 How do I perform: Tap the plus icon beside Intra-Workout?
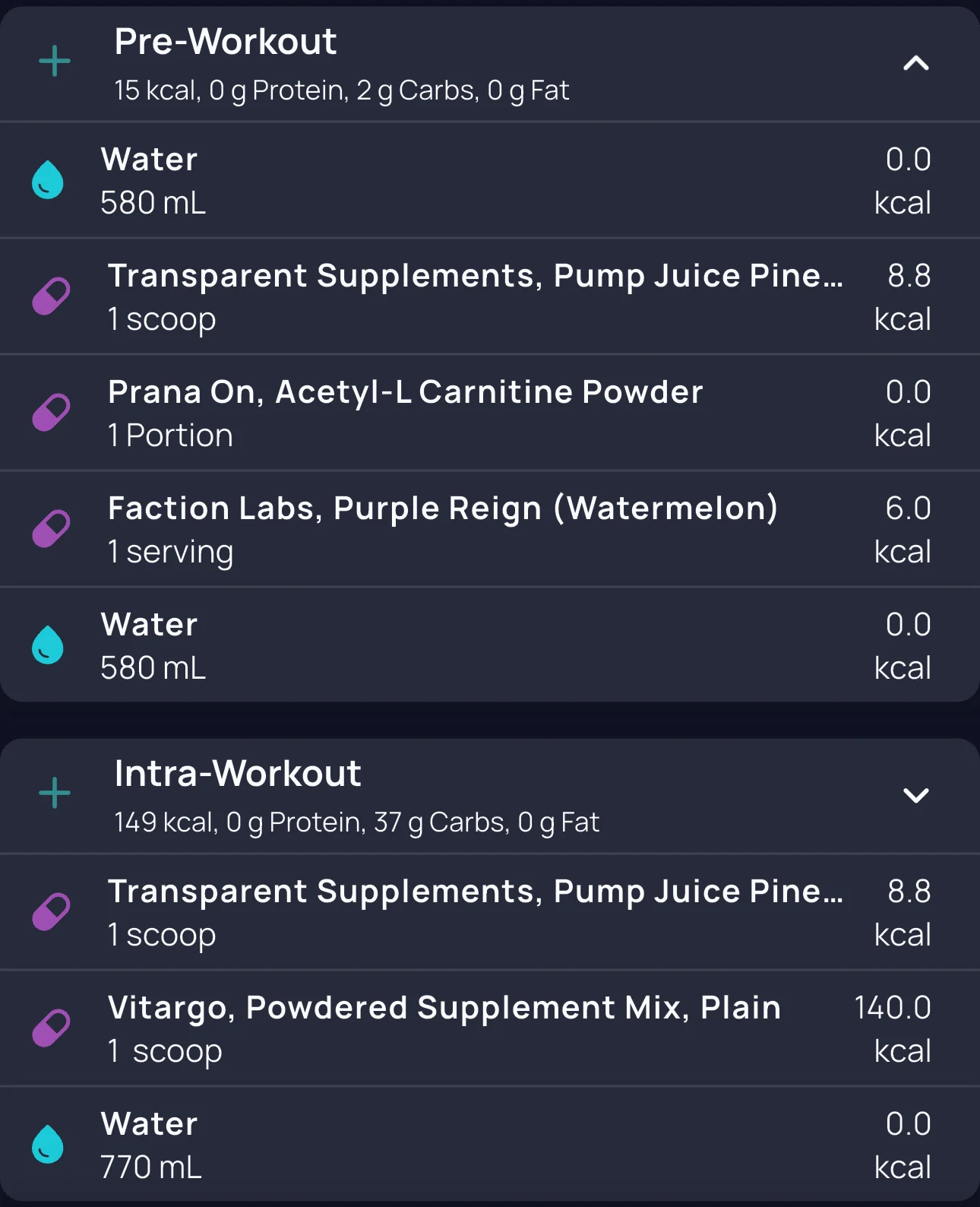point(55,794)
